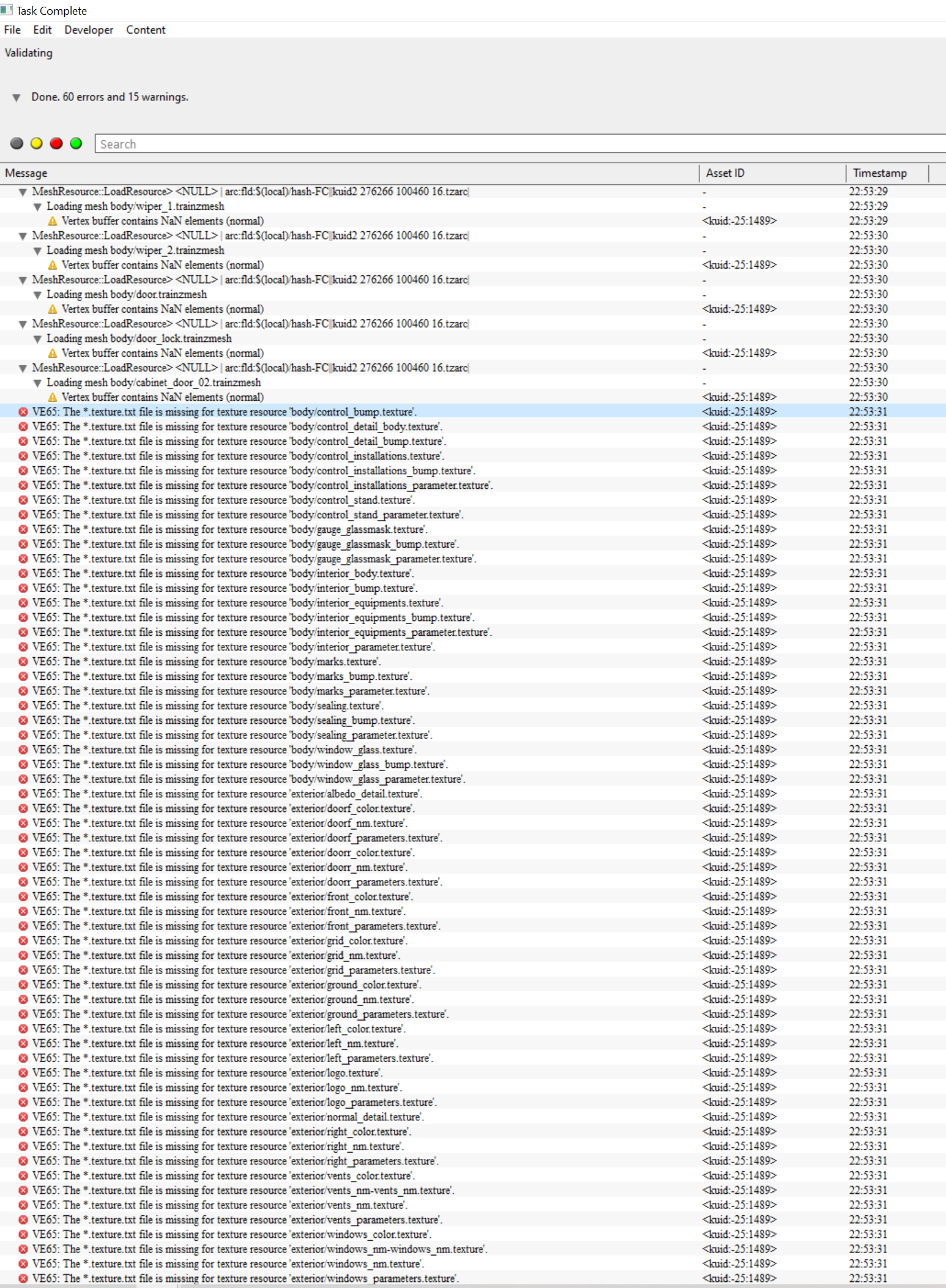Click error icon for 'exterior/albedo_detail.texture'

pos(23,794)
